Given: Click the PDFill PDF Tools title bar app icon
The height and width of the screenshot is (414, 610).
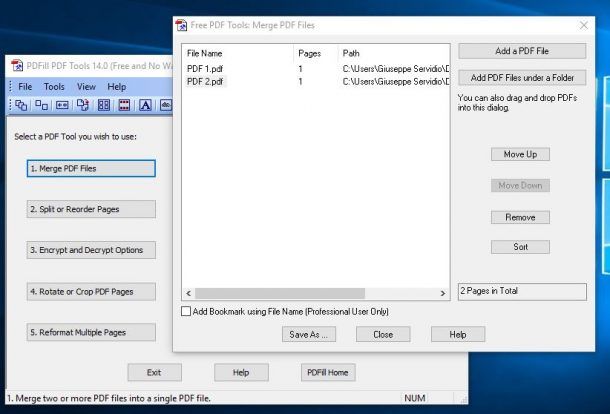Looking at the screenshot, I should click(x=17, y=66).
